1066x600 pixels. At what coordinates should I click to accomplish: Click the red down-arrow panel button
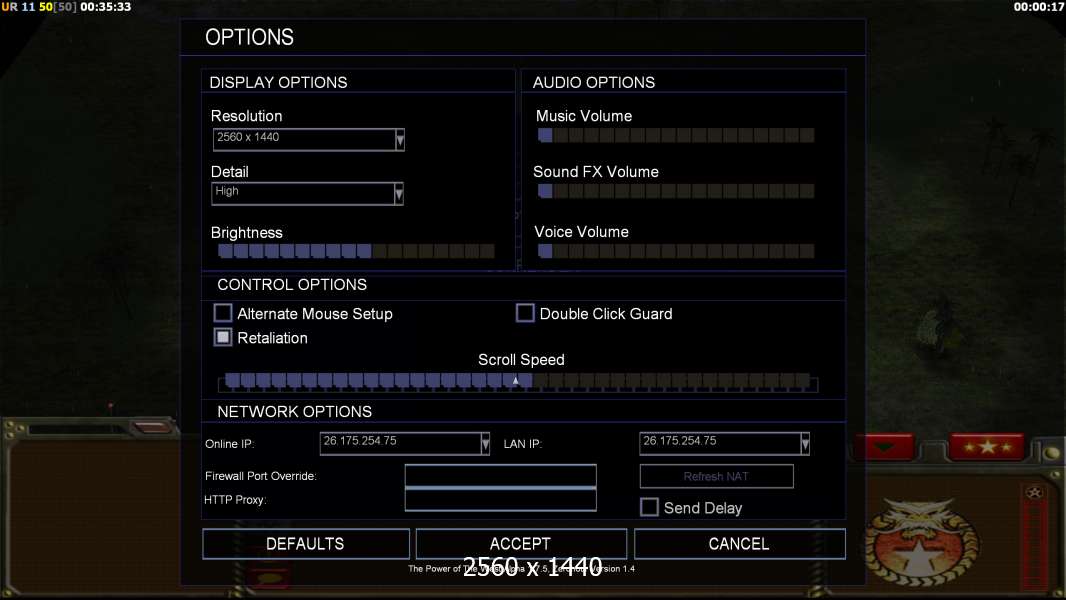coord(884,446)
